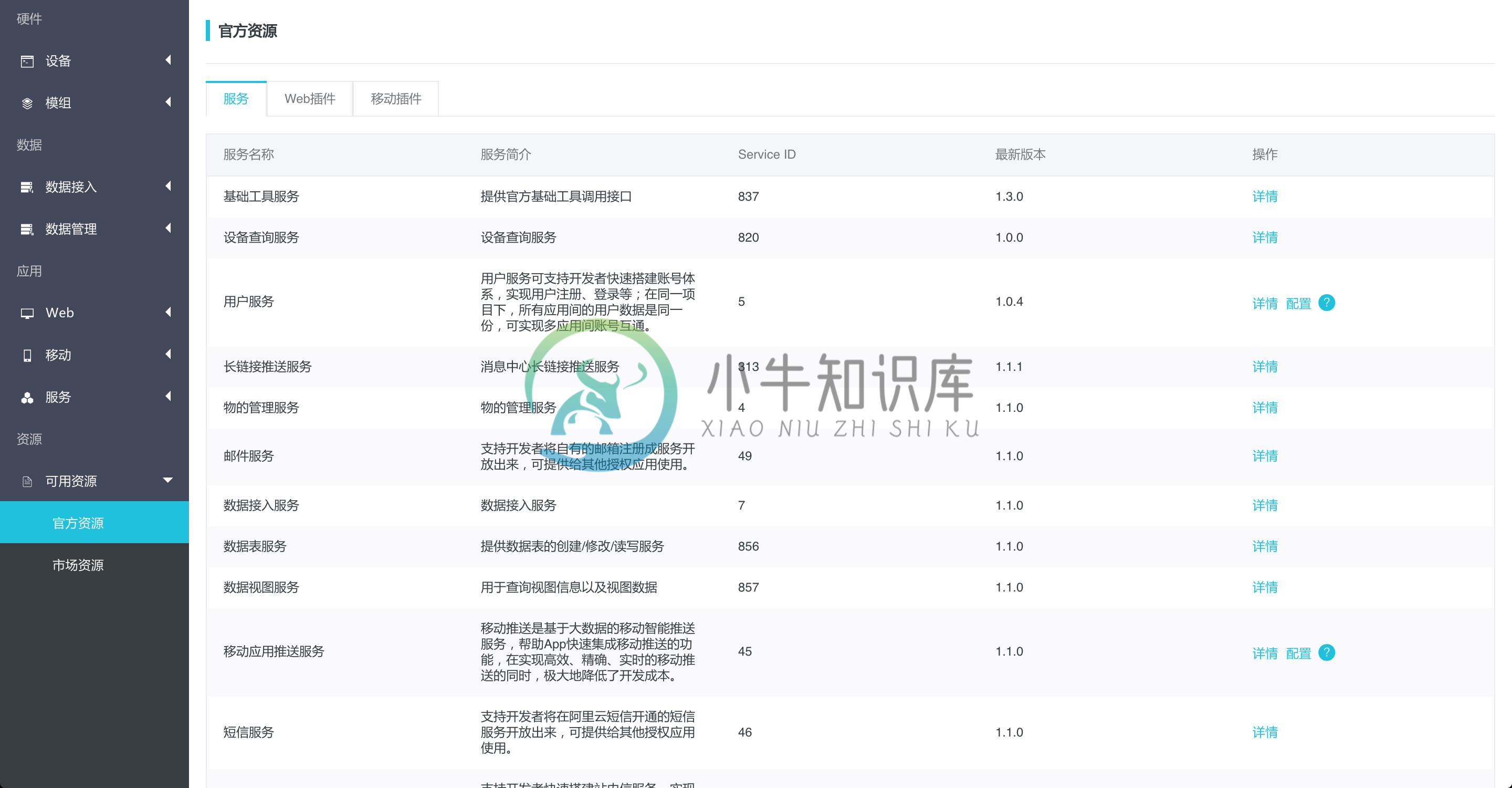Open 详情 for 短信服务
The height and width of the screenshot is (788, 1512).
tap(1265, 732)
